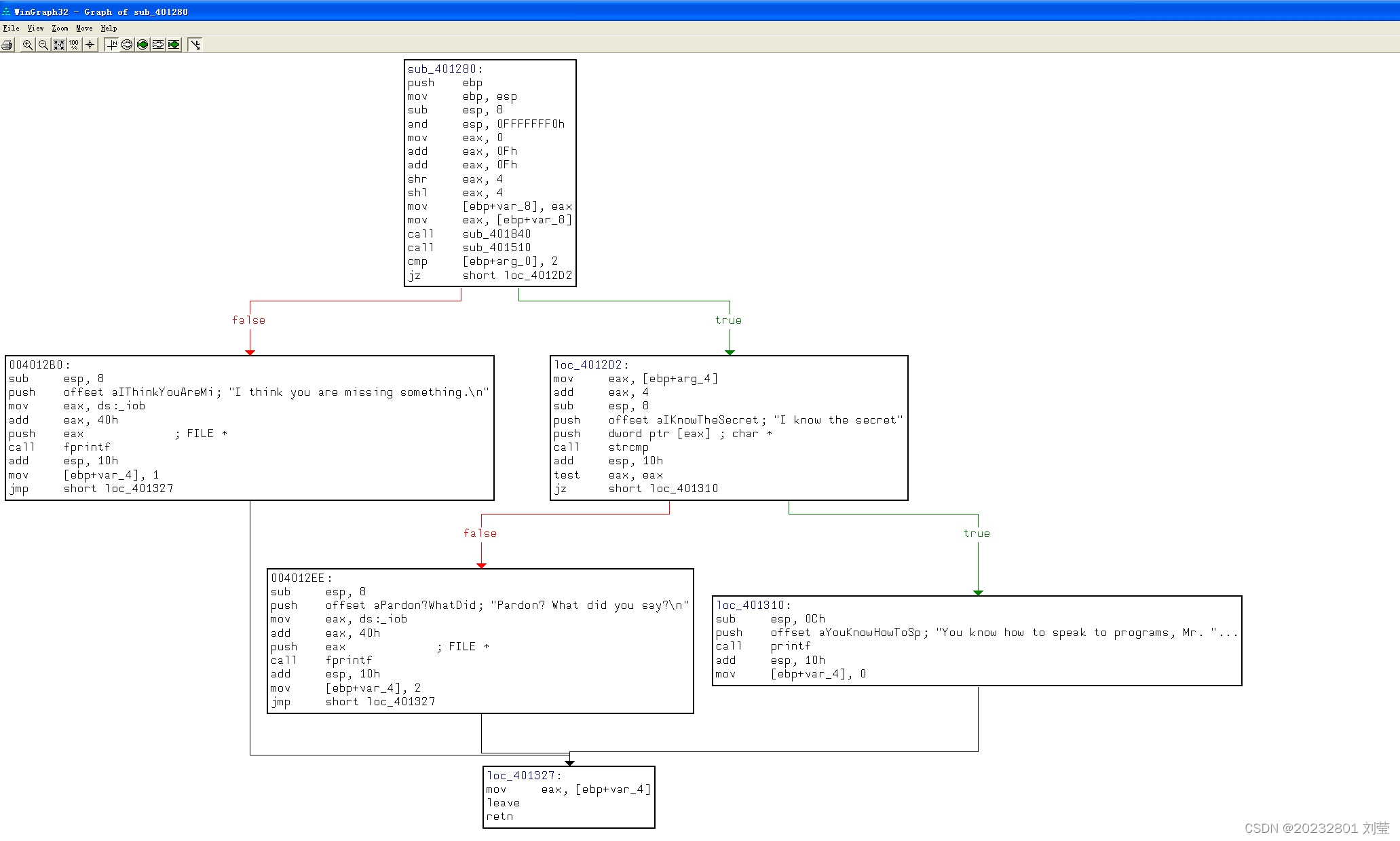The image size is (1400, 841).
Task: Click the 'sub esp, 0Ch' instruction
Action: click(770, 619)
